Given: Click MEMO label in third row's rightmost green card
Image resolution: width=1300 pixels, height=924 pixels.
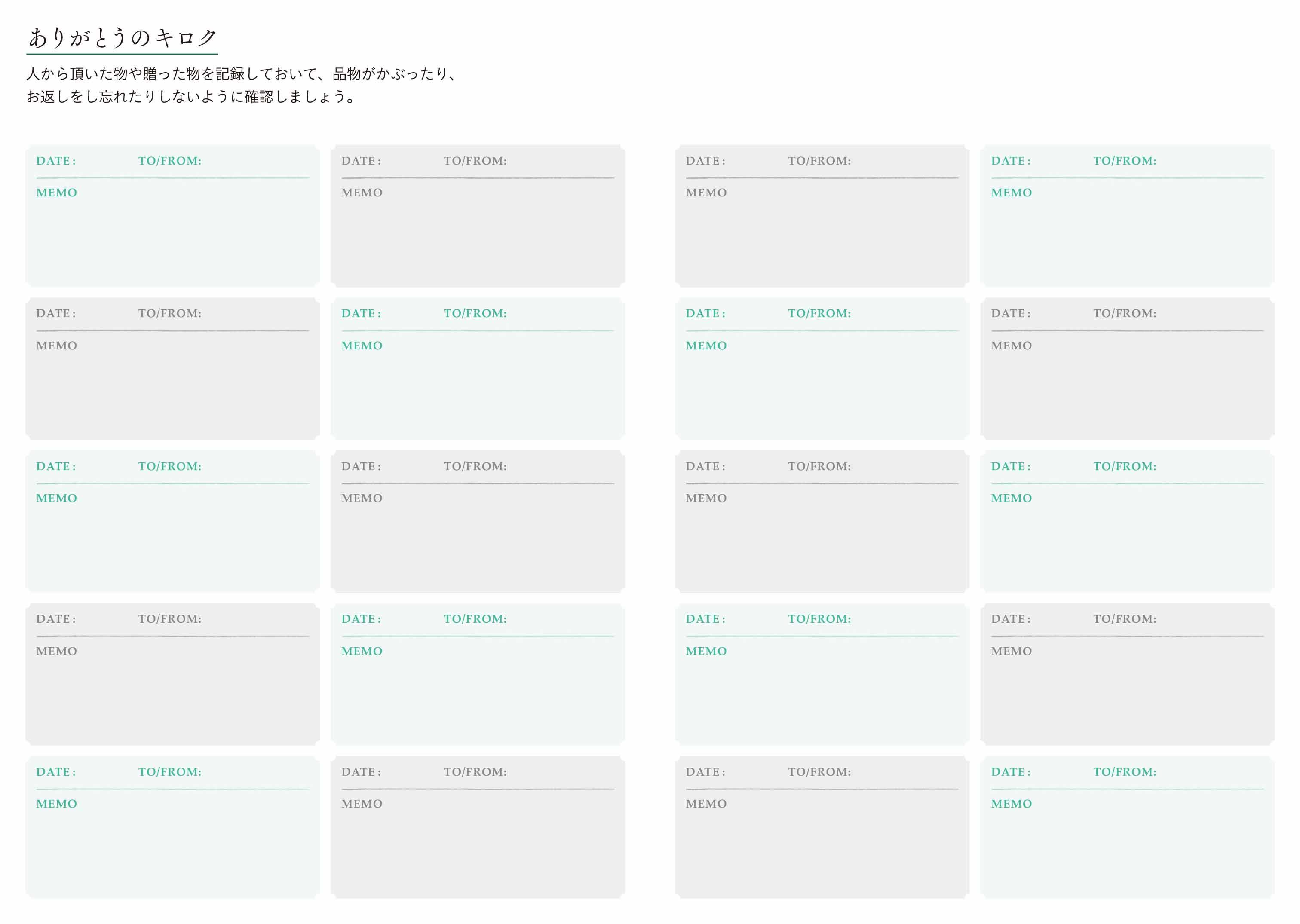Looking at the screenshot, I should tap(1011, 499).
